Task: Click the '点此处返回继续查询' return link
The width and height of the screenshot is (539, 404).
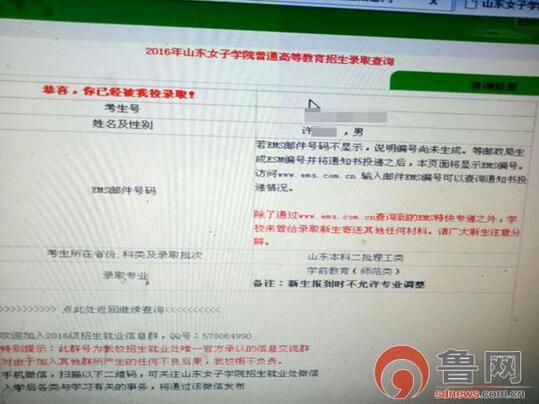Action: tap(113, 309)
